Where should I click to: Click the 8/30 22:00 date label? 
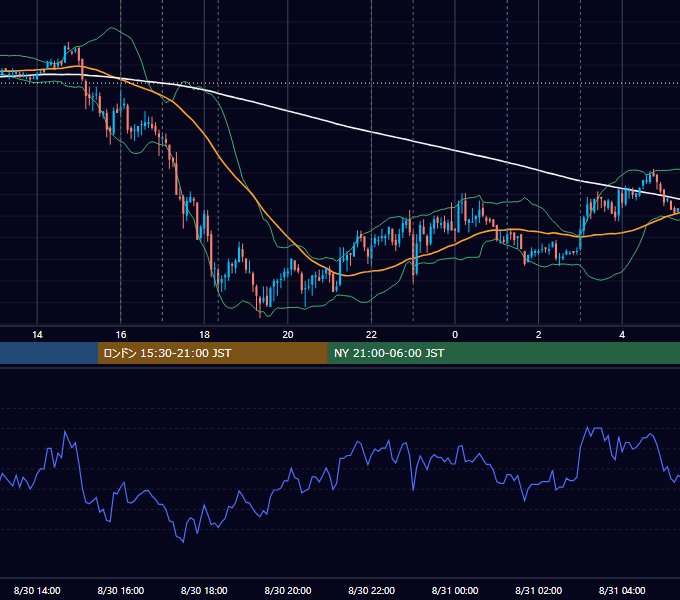point(372,590)
